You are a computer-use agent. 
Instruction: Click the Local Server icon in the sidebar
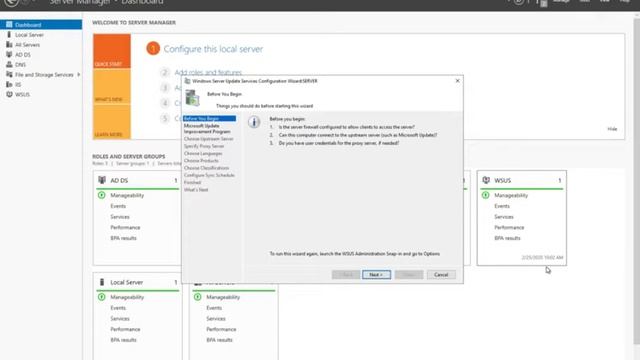coord(9,35)
